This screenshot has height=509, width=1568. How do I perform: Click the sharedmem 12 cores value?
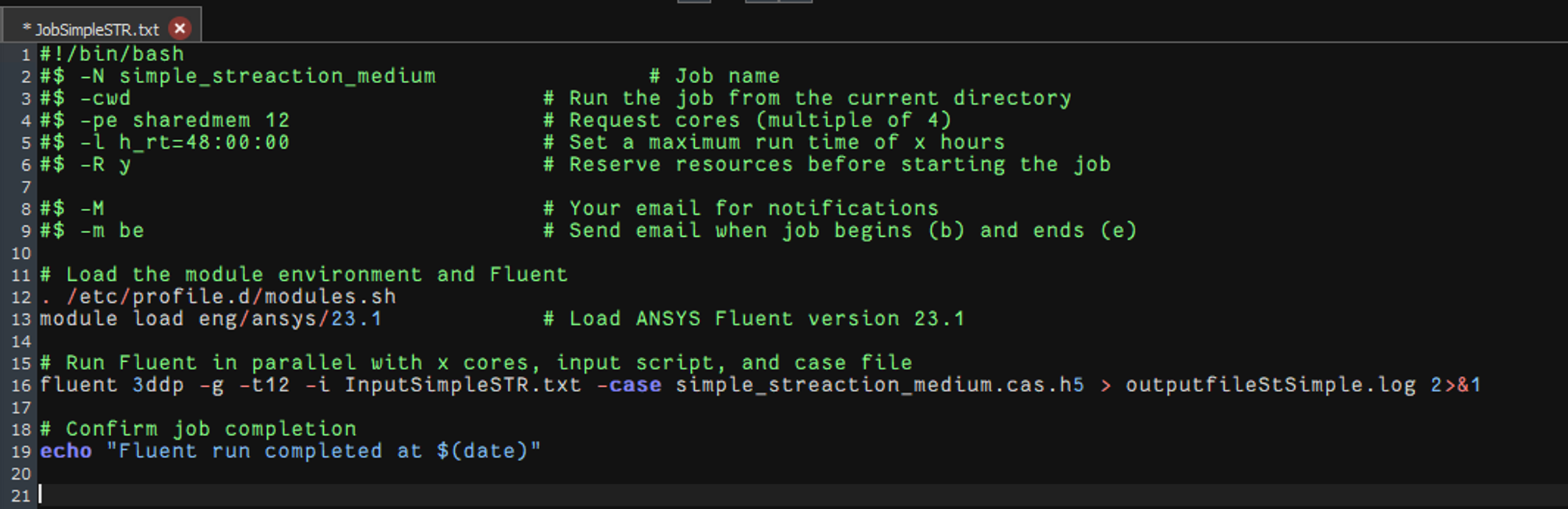211,121
